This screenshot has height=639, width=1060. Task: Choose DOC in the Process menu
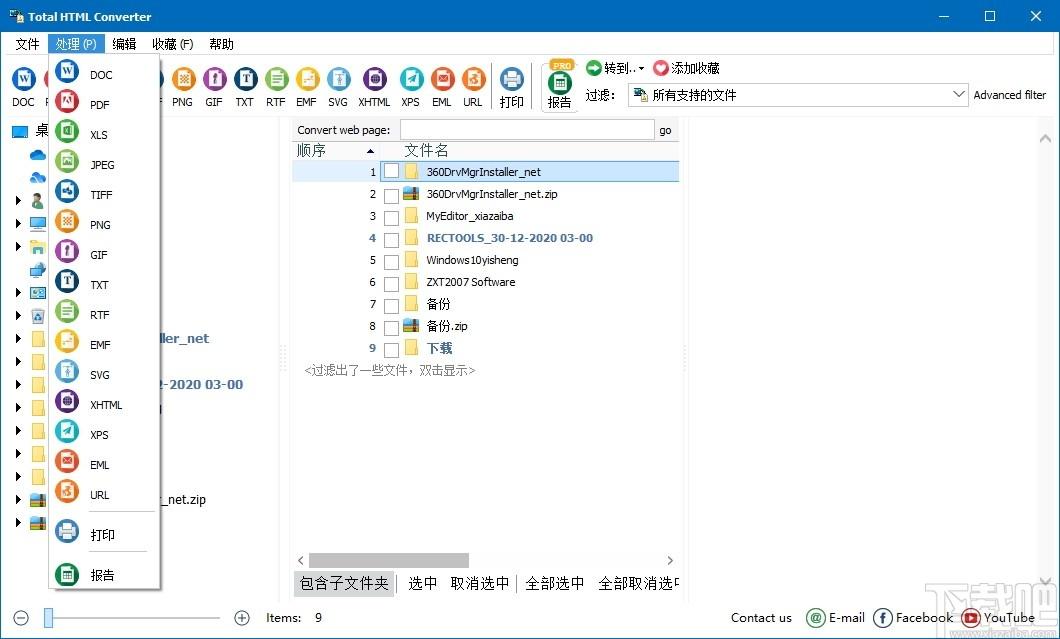[104, 74]
